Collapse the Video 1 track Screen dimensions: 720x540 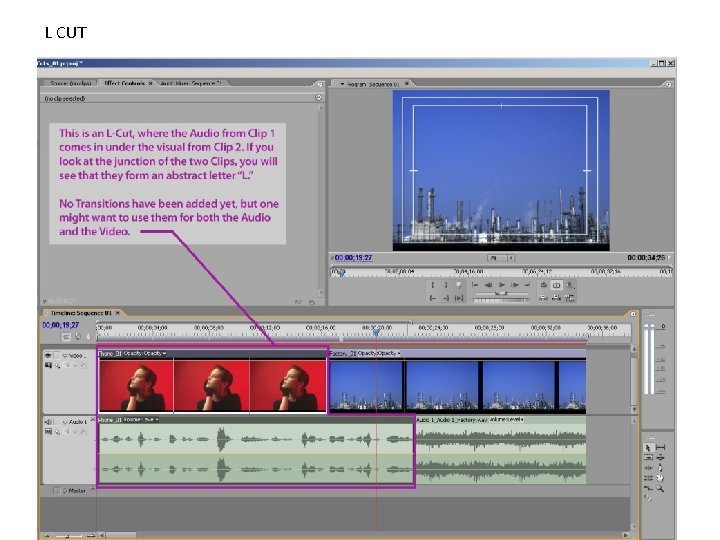[x=65, y=355]
